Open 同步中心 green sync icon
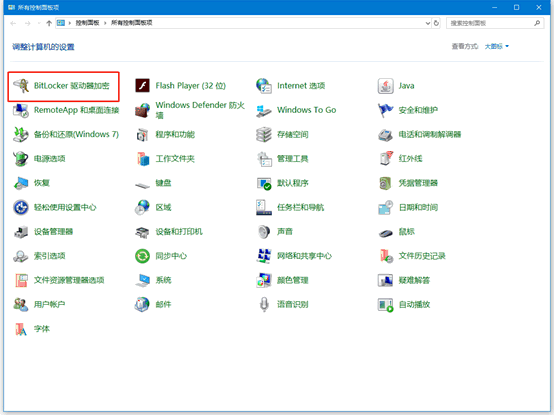Screen dimensions: 554x415 pyautogui.click(x=142, y=256)
